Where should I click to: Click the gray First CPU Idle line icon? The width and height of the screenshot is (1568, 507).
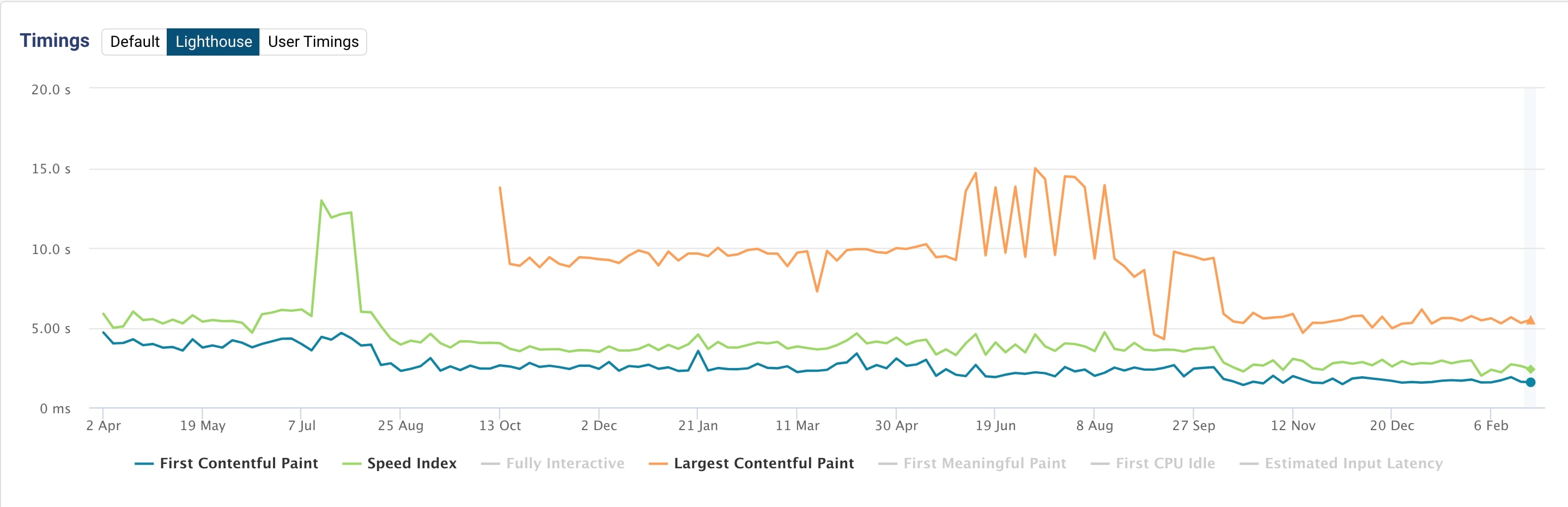pos(1100,463)
